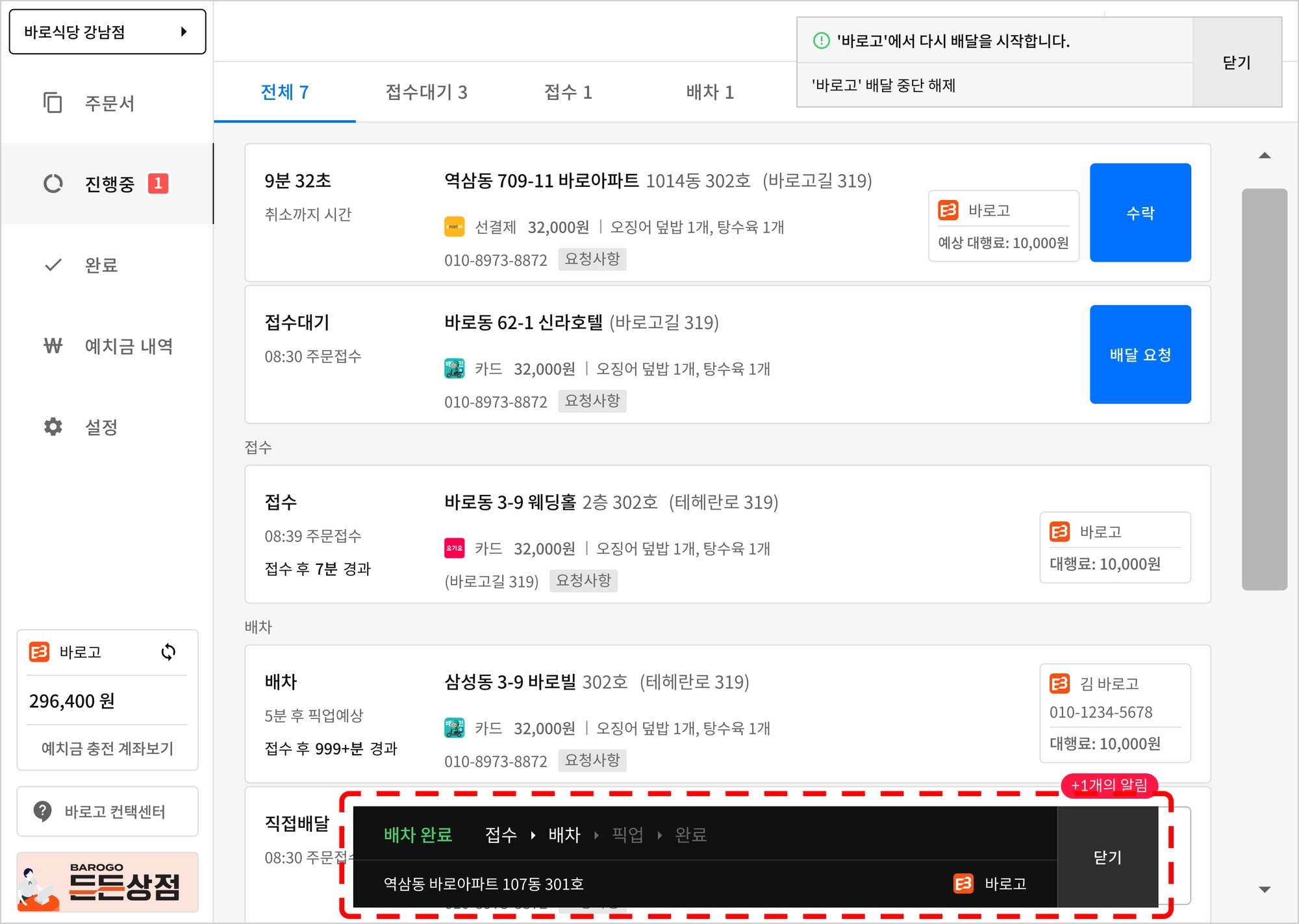This screenshot has height=924, width=1299.
Task: Refresh 바로고 deposit balance with sync icon
Action: coord(168,652)
